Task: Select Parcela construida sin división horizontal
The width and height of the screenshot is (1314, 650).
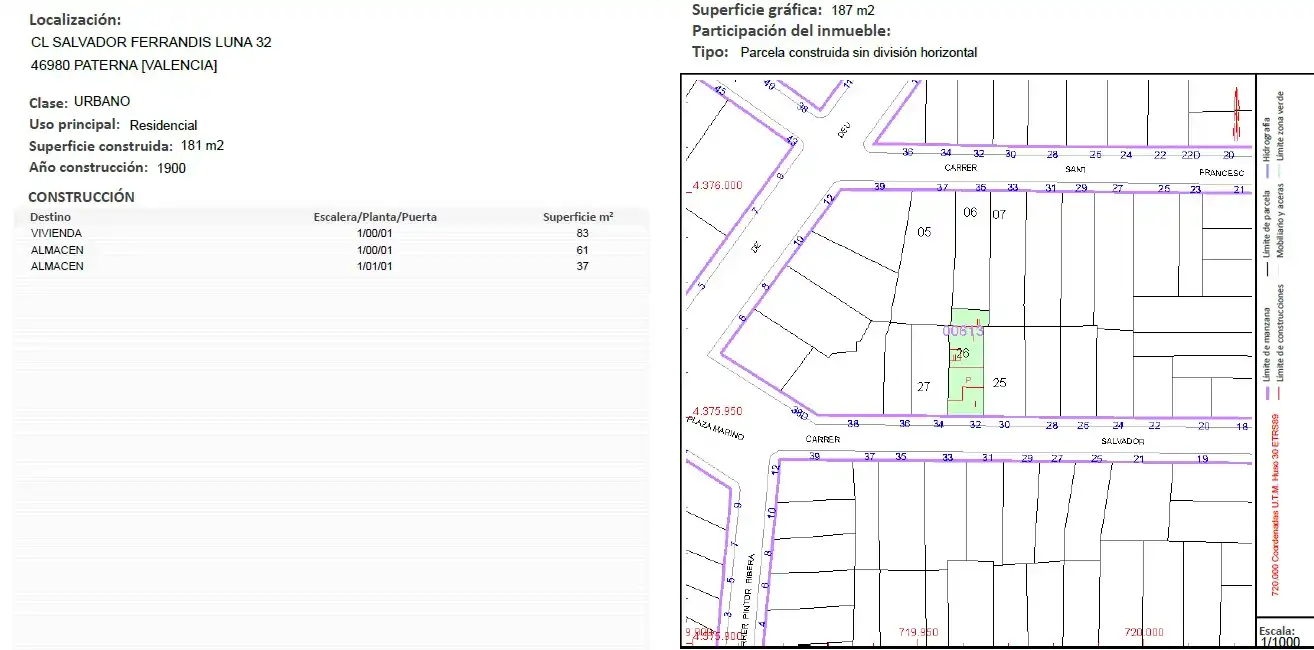Action: [x=859, y=52]
